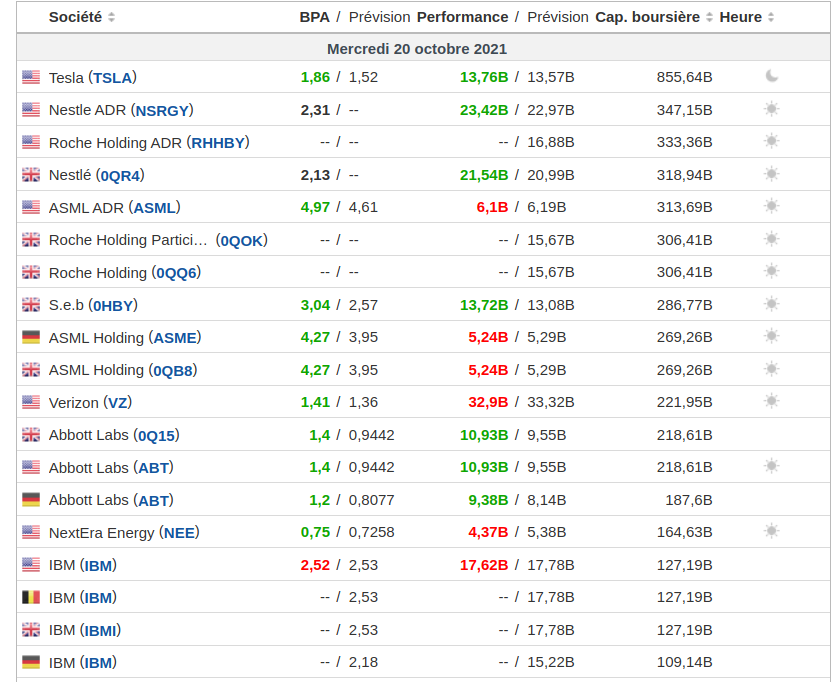This screenshot has height=682, width=838.
Task: Click the moon icon in Tesla row
Action: pyautogui.click(x=771, y=76)
